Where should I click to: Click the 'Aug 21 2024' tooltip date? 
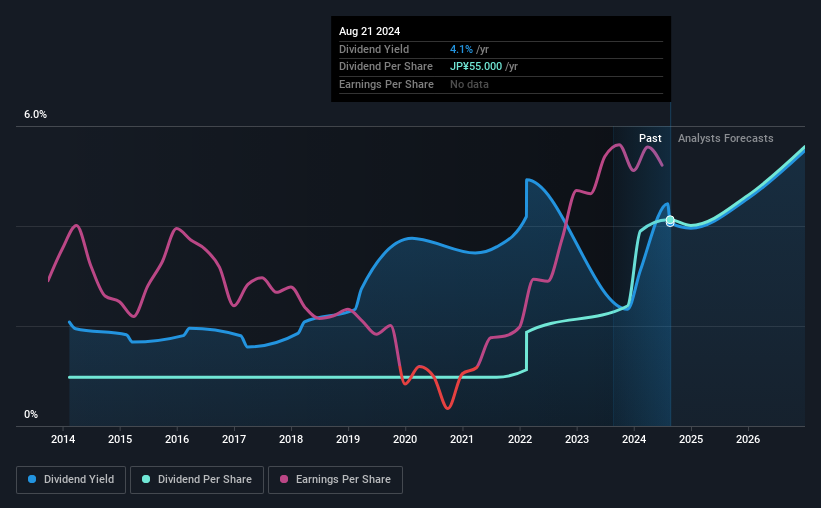pos(369,31)
